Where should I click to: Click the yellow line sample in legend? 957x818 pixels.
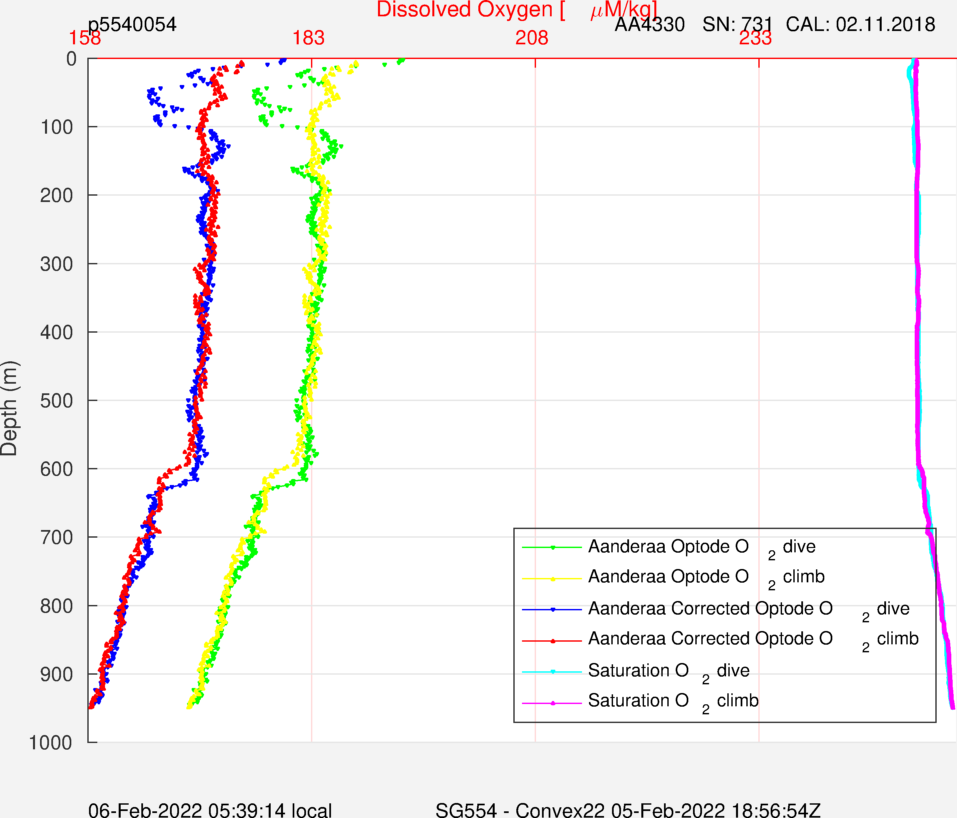click(552, 578)
